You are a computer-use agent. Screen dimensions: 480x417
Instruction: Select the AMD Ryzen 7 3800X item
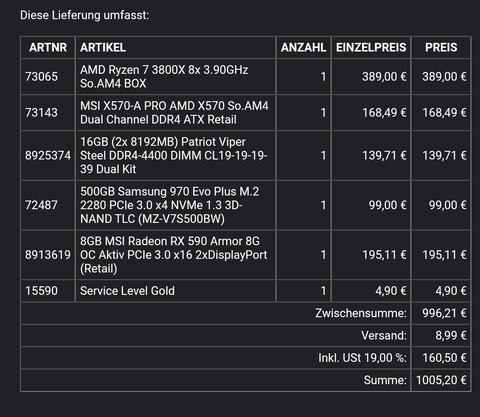164,77
